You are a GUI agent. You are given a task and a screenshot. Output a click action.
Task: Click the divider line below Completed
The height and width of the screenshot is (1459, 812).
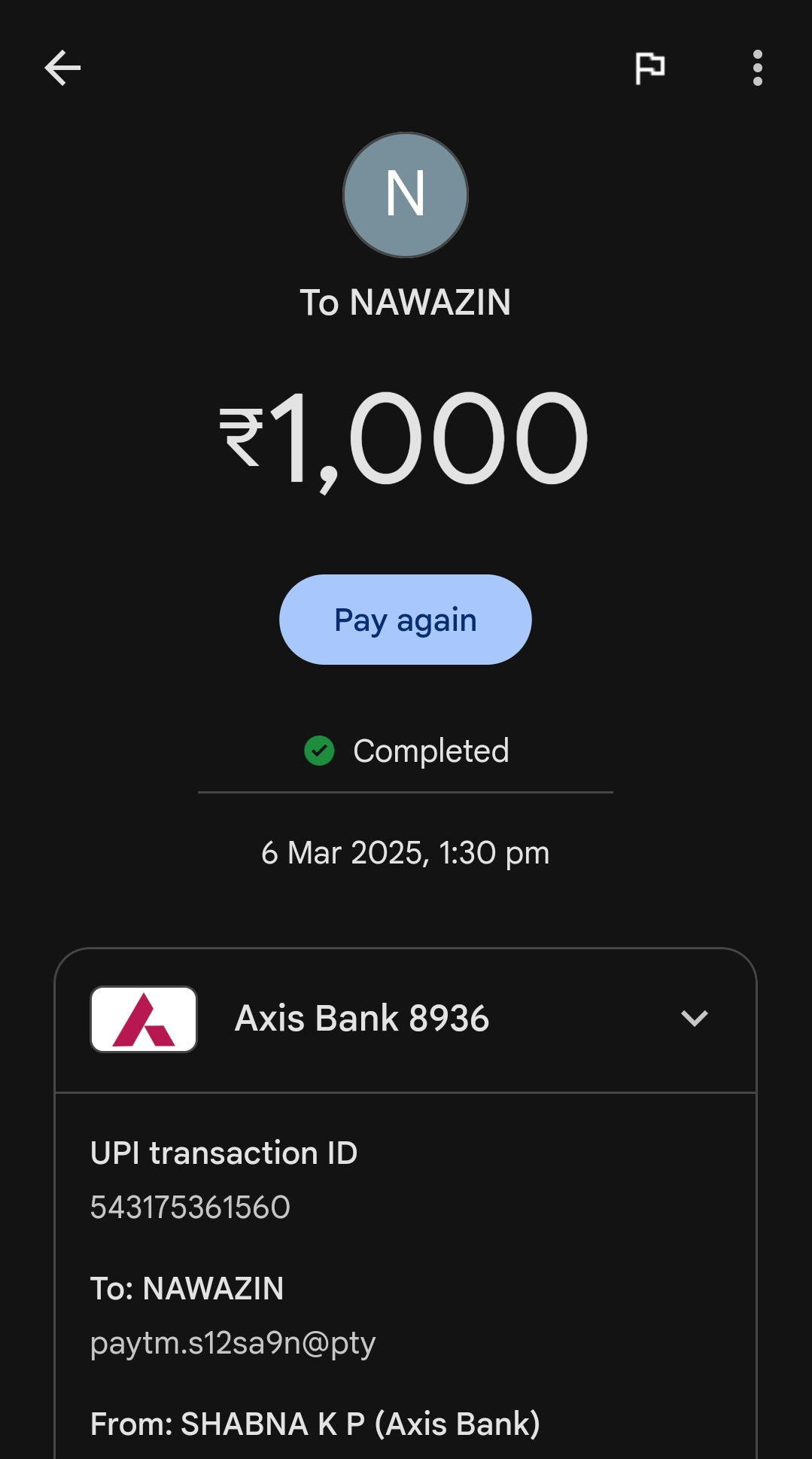pos(406,792)
